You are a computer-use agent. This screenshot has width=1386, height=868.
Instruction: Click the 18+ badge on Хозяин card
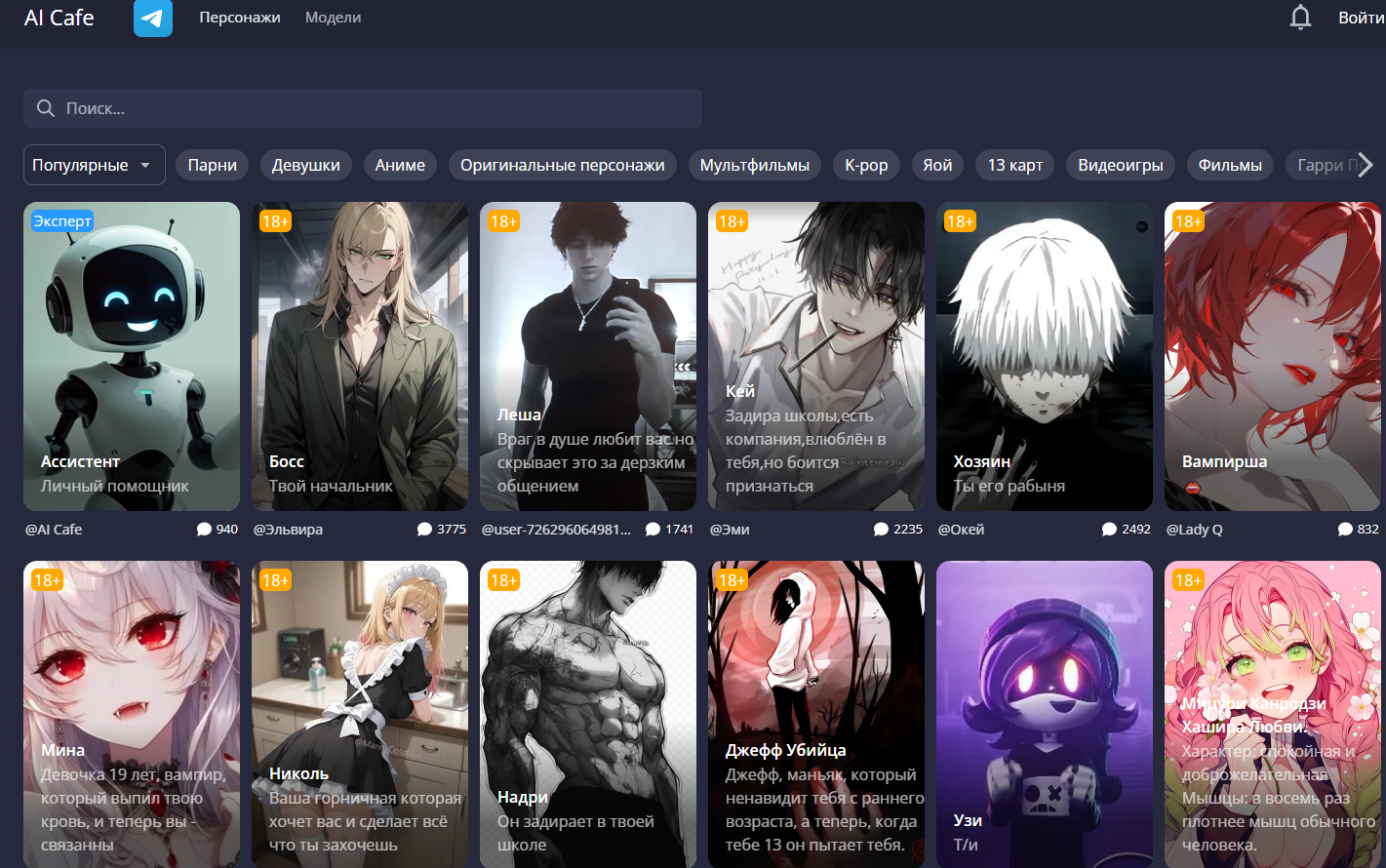pos(960,221)
